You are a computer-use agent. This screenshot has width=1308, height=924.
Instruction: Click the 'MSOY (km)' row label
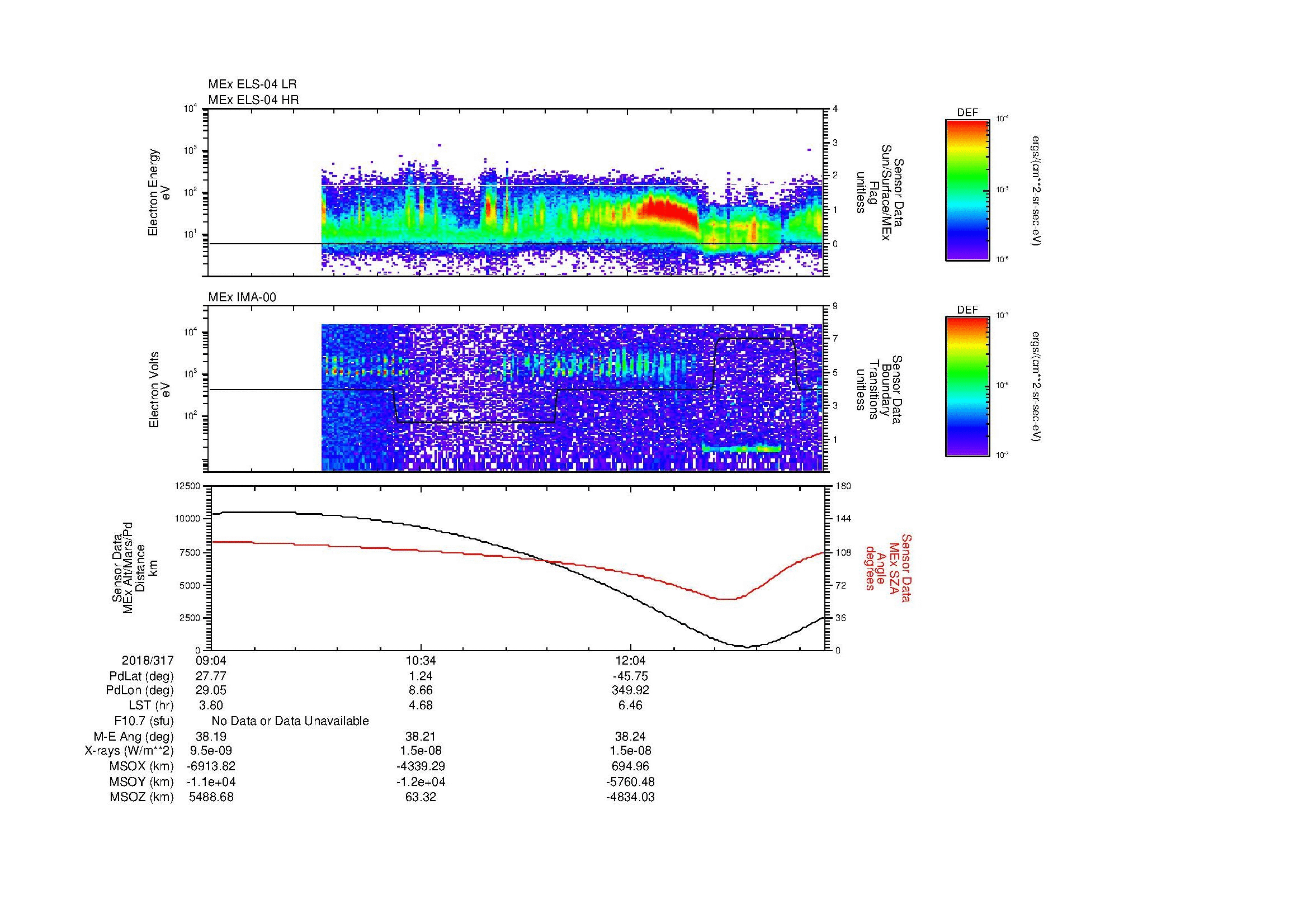pyautogui.click(x=142, y=781)
